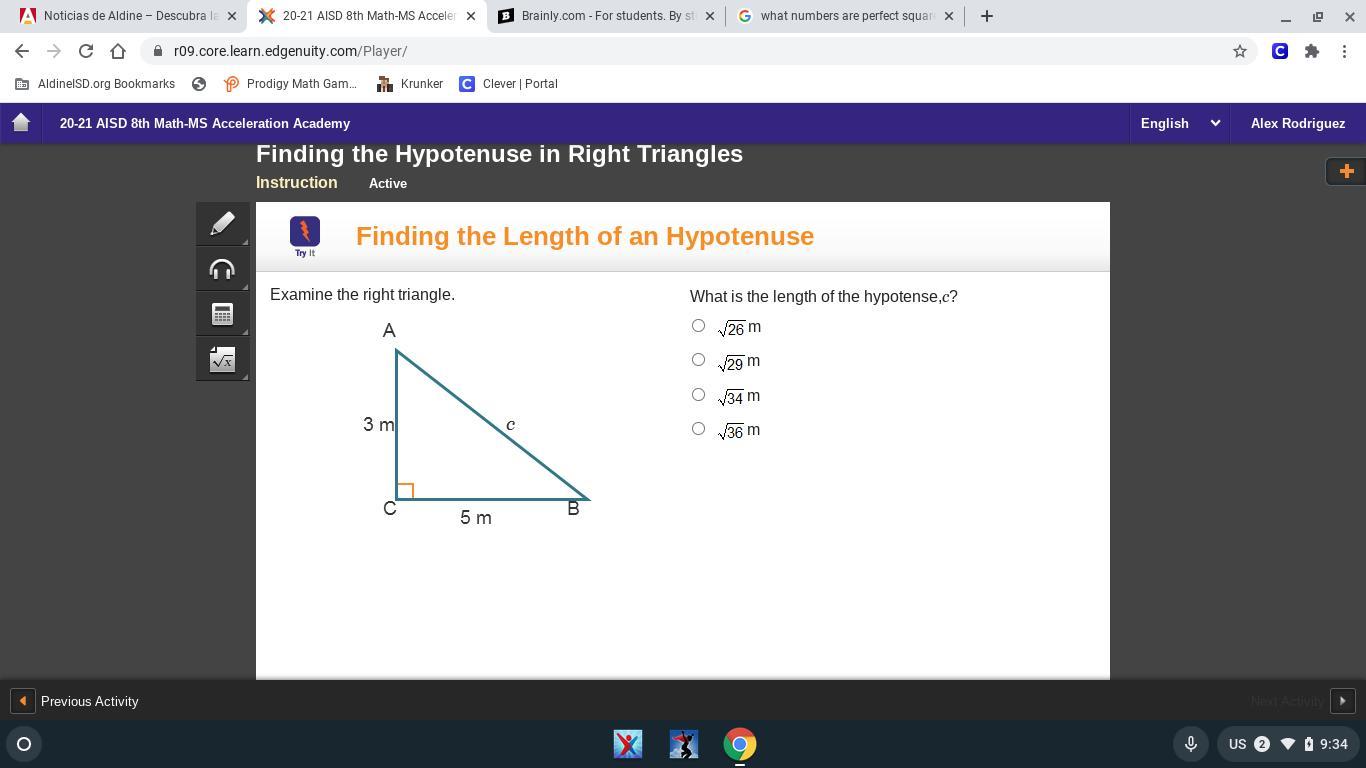Screen dimensions: 1366x768
Task: Click the browser back arrow
Action: [22, 51]
